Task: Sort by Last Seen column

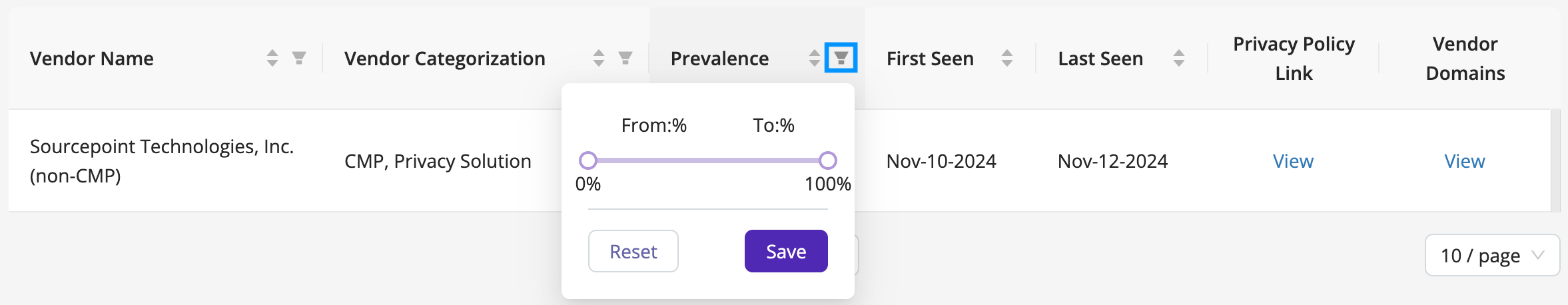Action: pos(1179,59)
